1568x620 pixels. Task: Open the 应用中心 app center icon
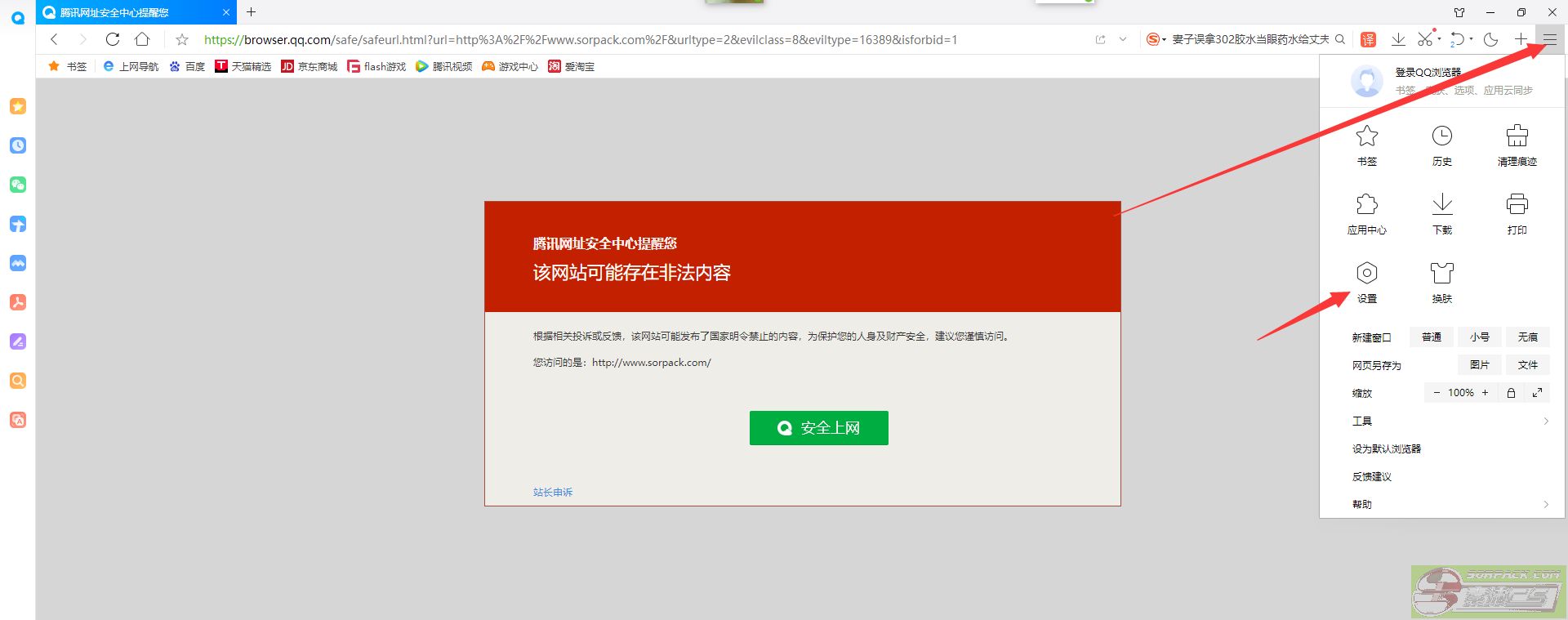coord(1366,213)
